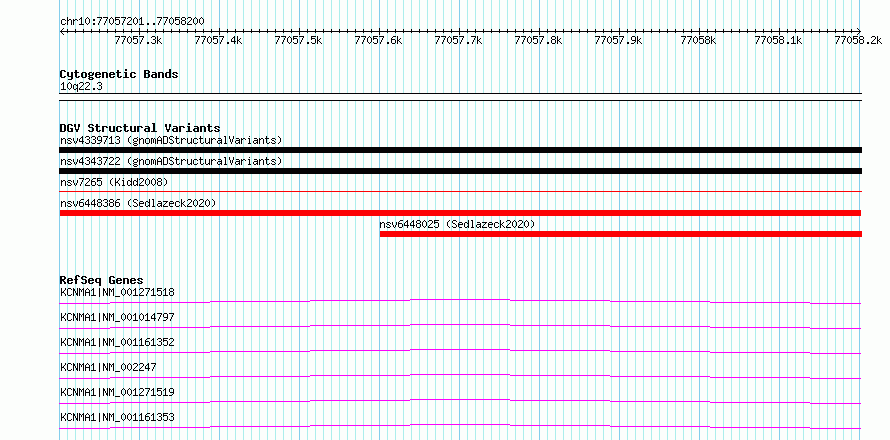The image size is (890, 440).
Task: Click the Cytogenetic Bands track title
Action: pos(119,74)
